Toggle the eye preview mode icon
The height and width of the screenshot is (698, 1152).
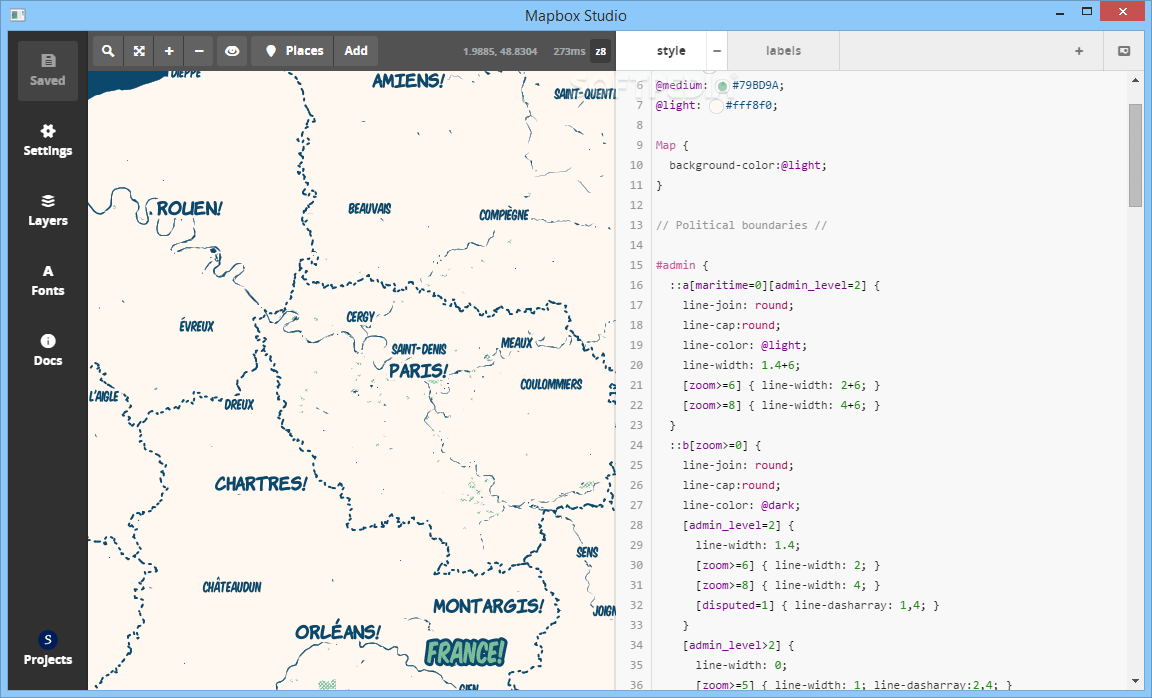[231, 51]
